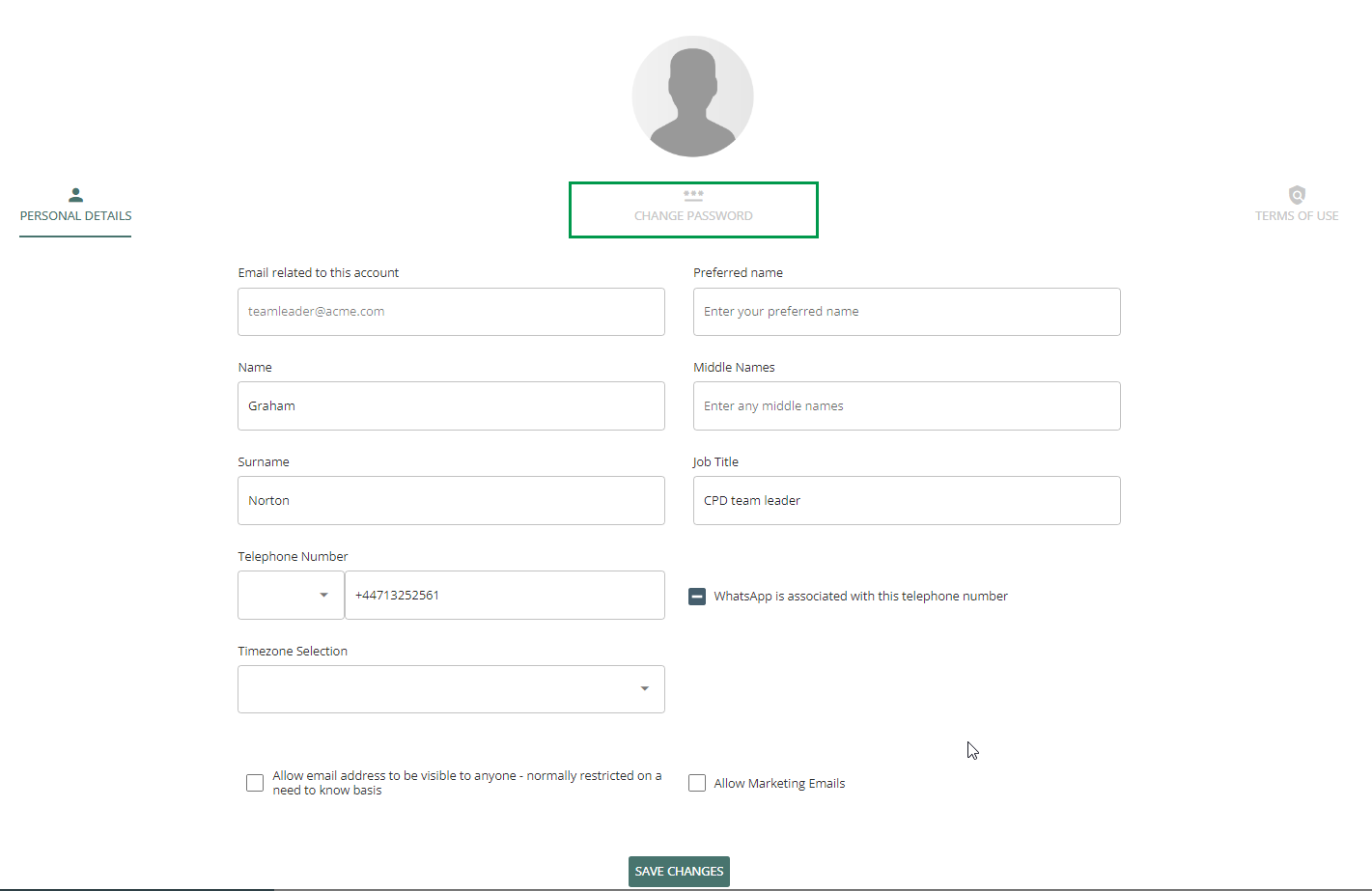Click the Preferred name input field
This screenshot has height=891, width=1372.
point(907,312)
